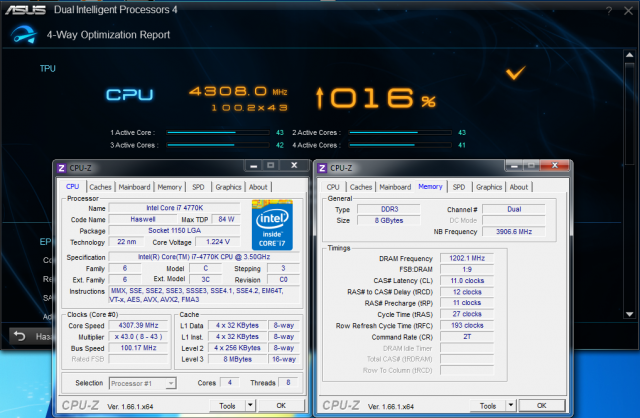The image size is (640, 418).
Task: Close the right CPU-Z Memory window
Action: [554, 165]
